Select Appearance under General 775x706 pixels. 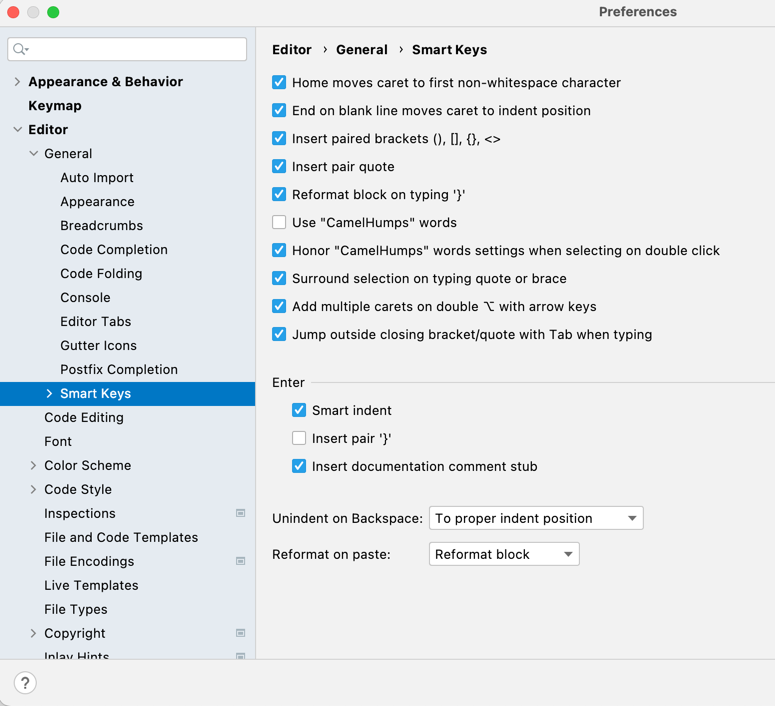click(x=97, y=202)
